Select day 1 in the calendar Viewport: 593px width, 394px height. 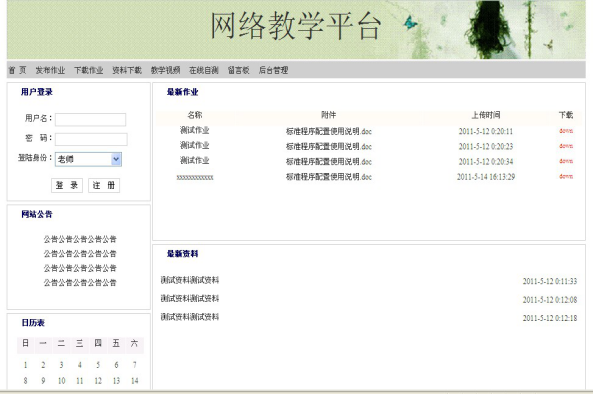pyautogui.click(x=25, y=365)
